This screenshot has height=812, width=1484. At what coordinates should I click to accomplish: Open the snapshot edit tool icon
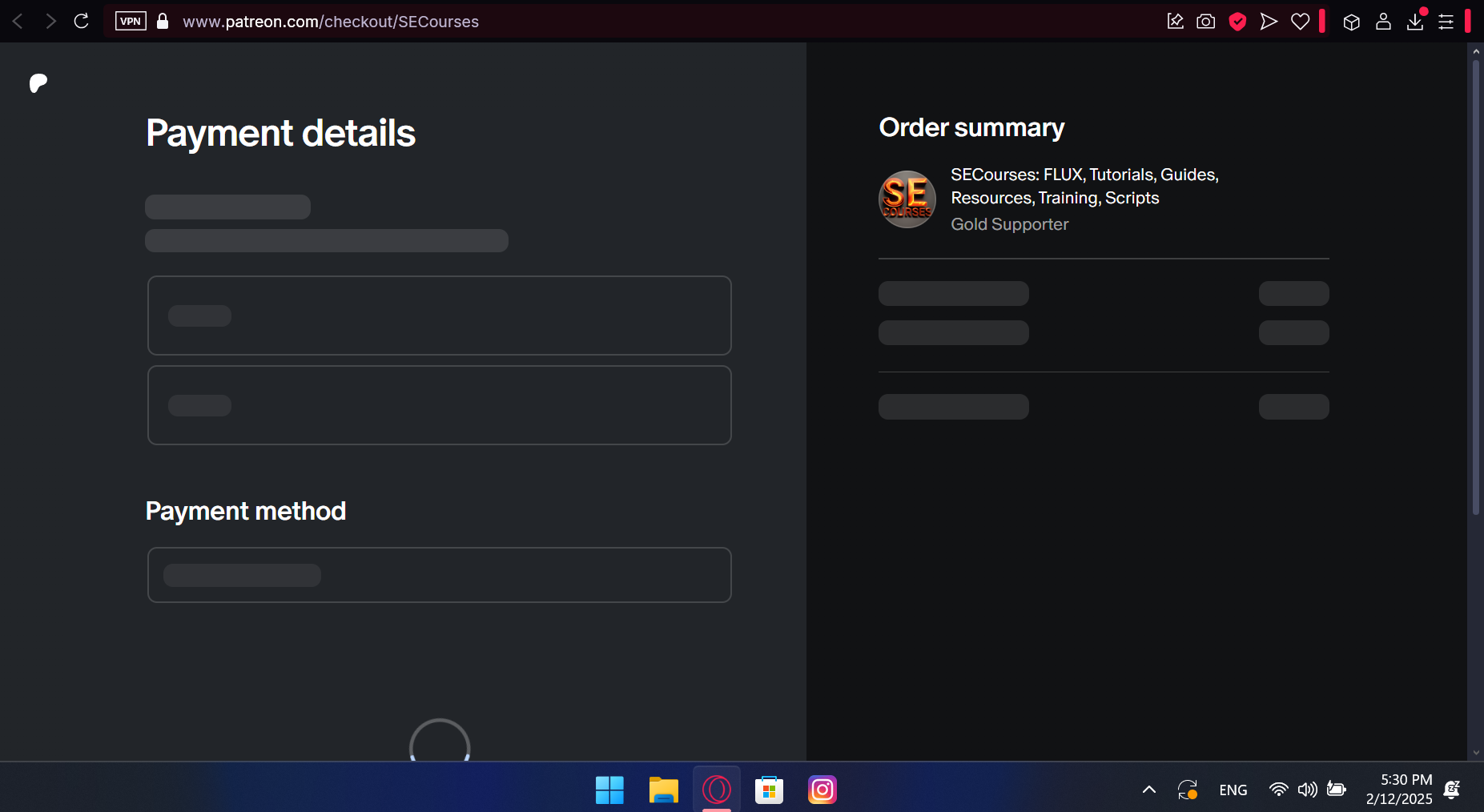pos(1175,22)
